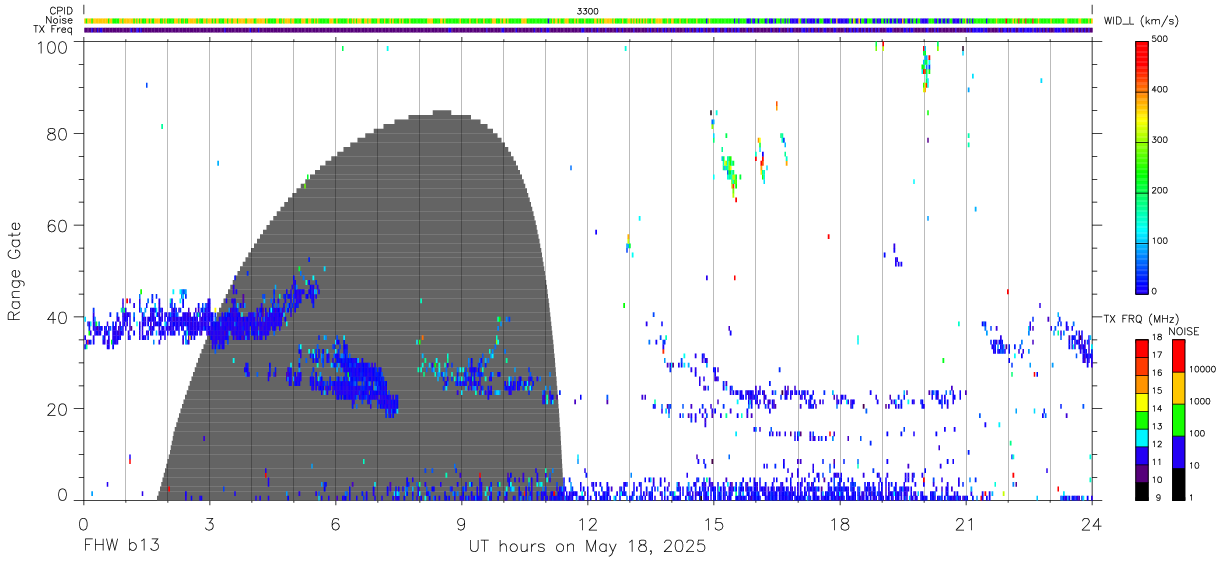1228x567 pixels.
Task: Click the 60 tick on Range Gate axis
Action: [59, 225]
